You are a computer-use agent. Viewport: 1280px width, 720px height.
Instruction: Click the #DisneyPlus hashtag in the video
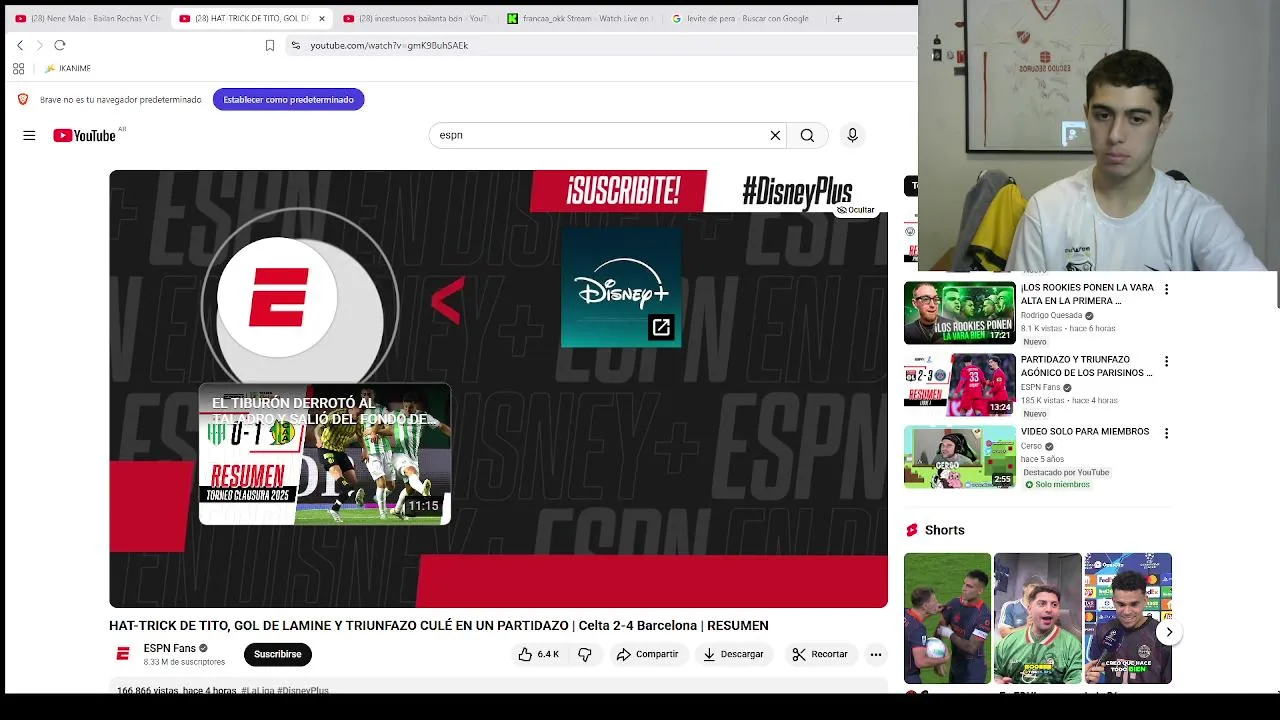click(797, 192)
